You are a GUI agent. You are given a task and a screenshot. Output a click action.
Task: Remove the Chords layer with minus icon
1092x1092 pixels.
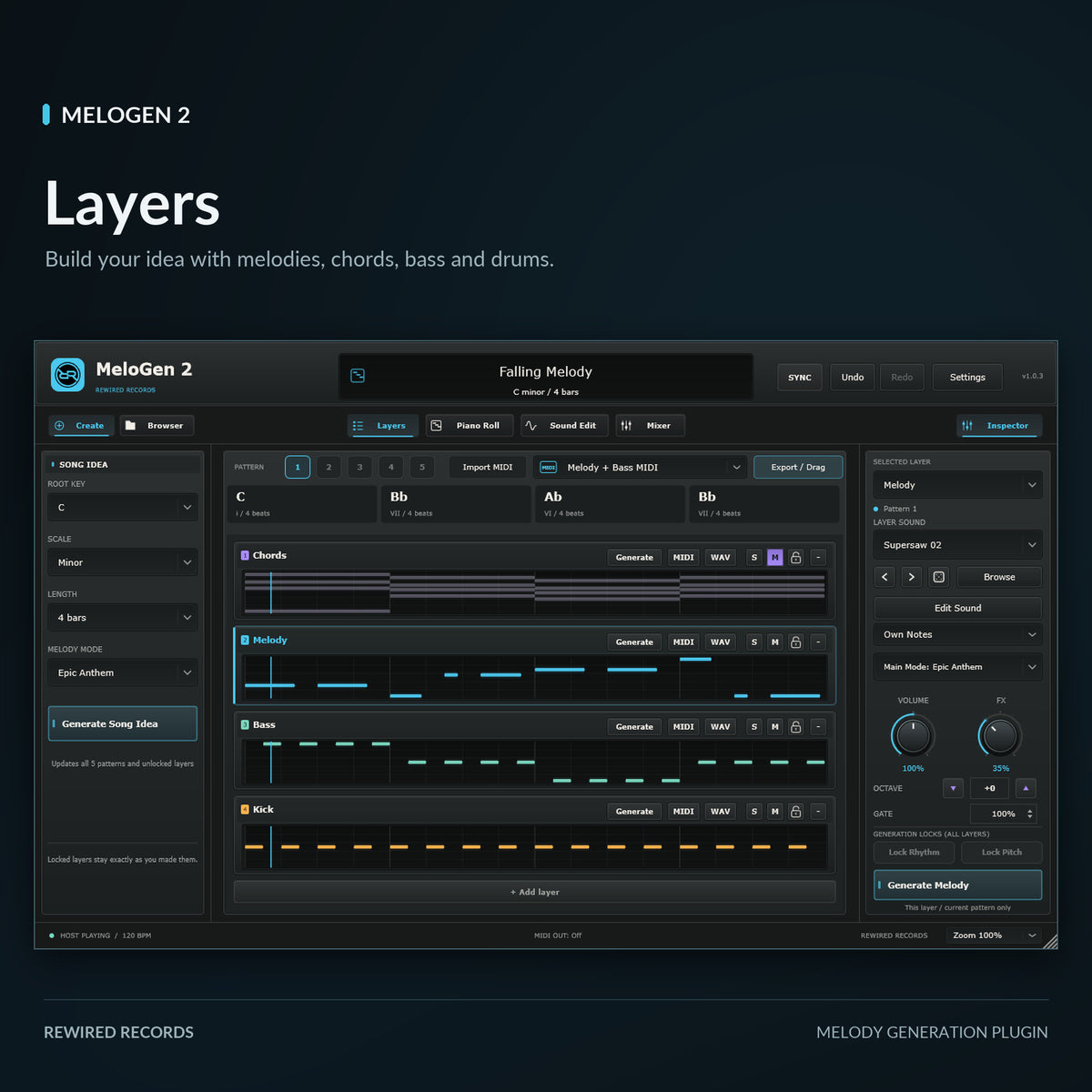tap(818, 557)
